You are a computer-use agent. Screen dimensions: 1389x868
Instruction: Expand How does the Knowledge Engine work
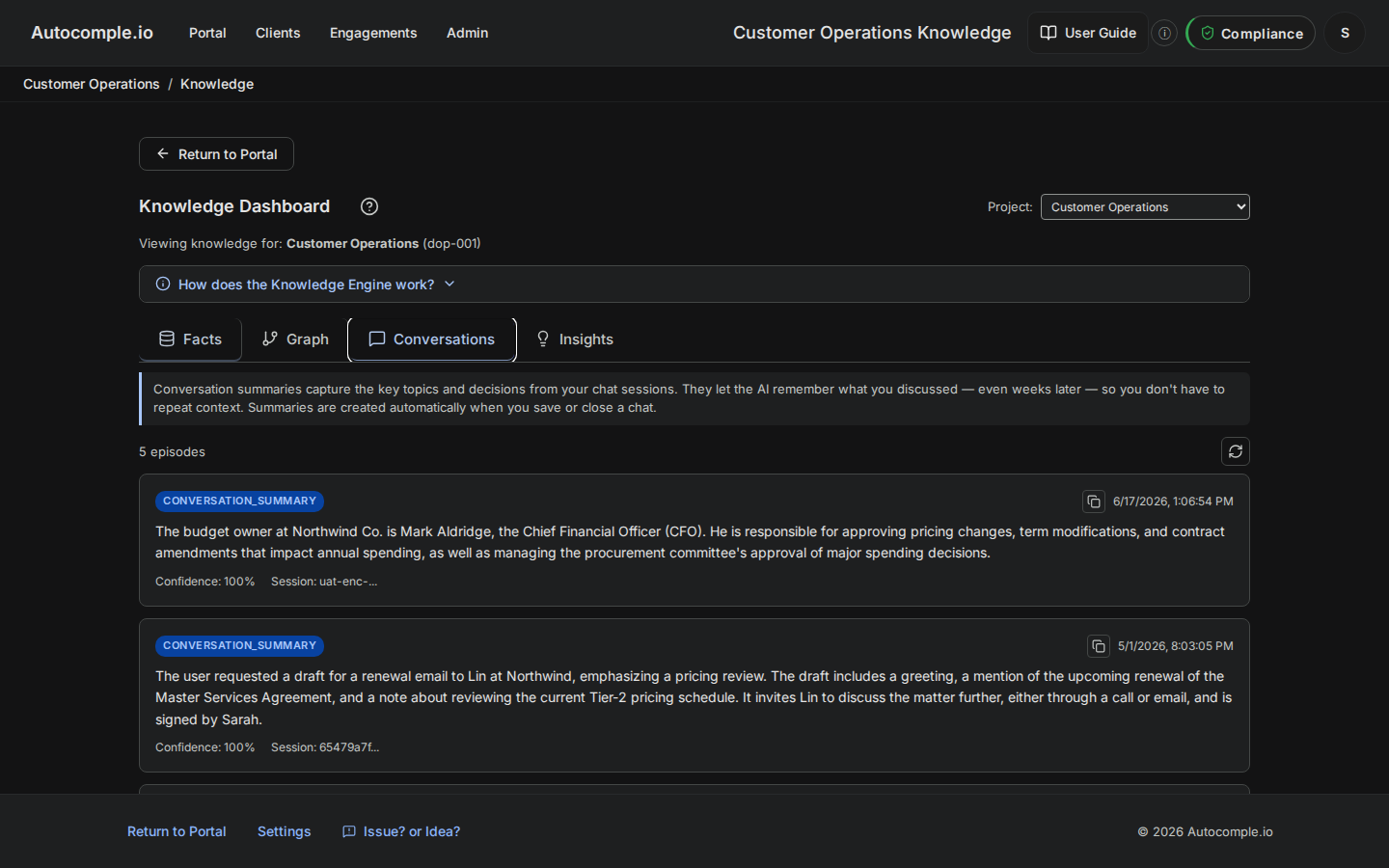pyautogui.click(x=694, y=285)
